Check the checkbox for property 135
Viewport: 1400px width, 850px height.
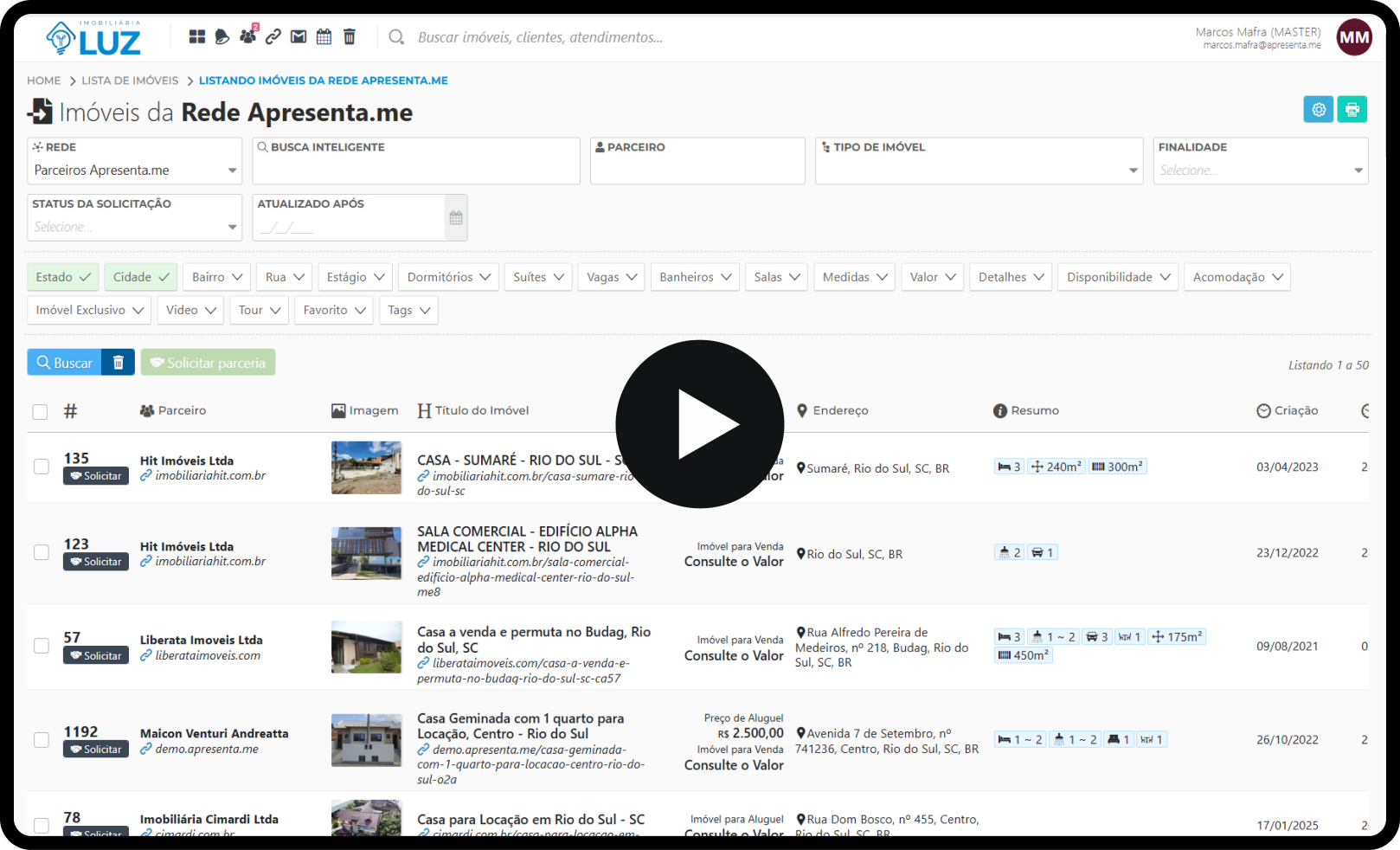tap(42, 467)
